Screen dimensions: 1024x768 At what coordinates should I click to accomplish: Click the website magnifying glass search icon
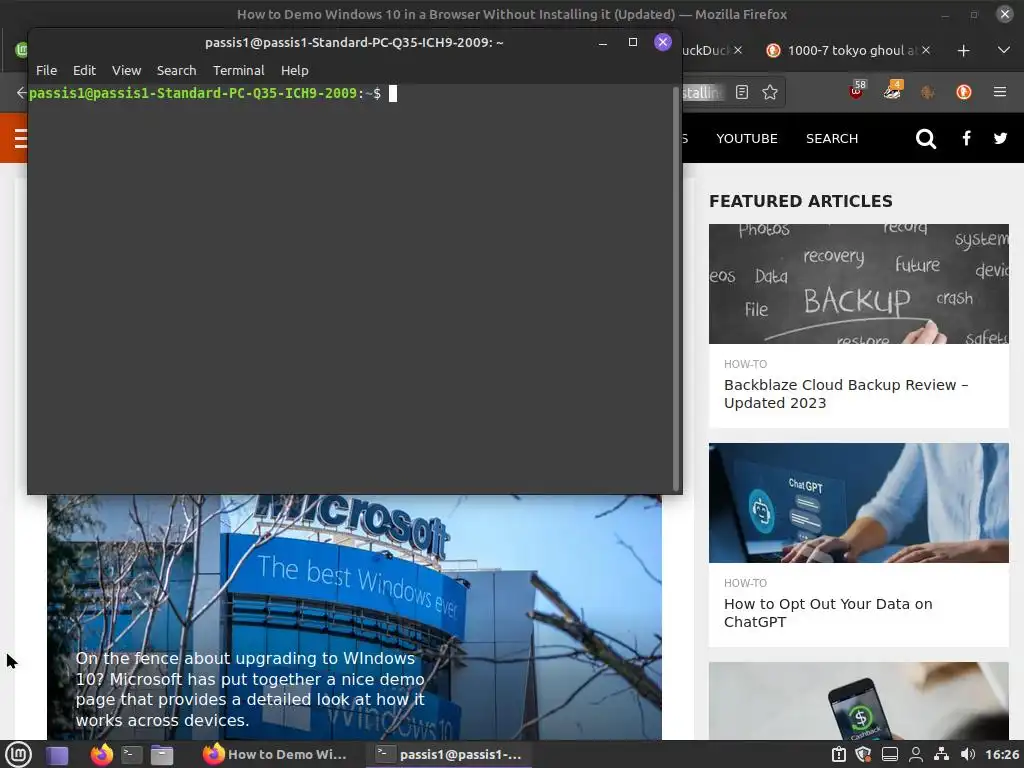(925, 138)
